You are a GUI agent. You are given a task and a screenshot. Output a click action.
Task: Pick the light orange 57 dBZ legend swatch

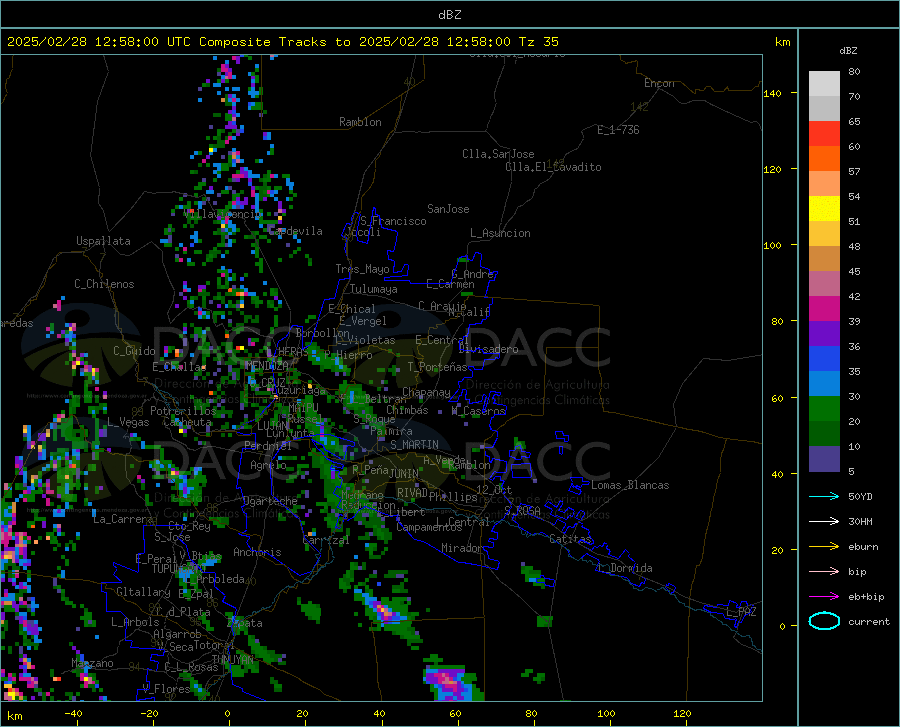(824, 184)
